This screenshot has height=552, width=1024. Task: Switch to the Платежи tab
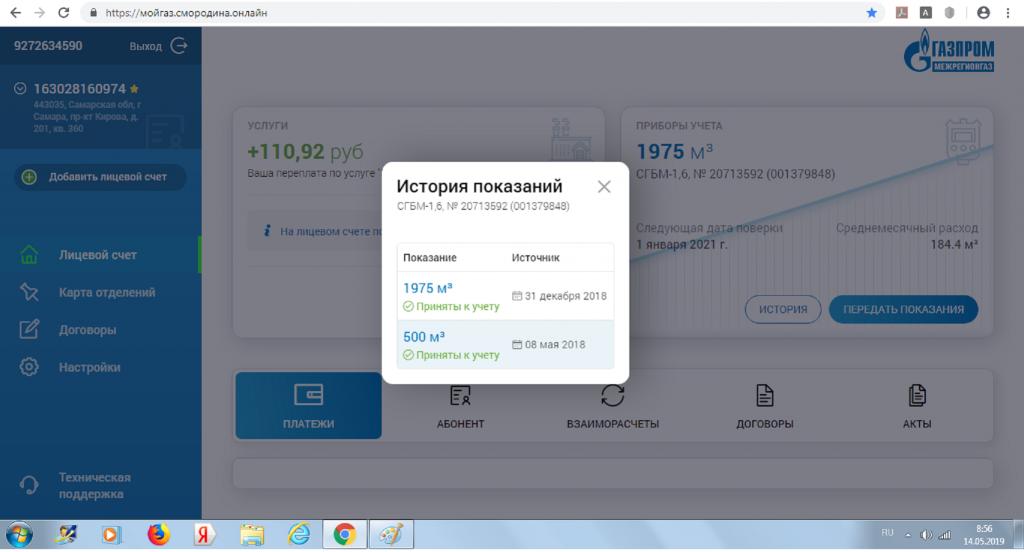click(x=308, y=406)
